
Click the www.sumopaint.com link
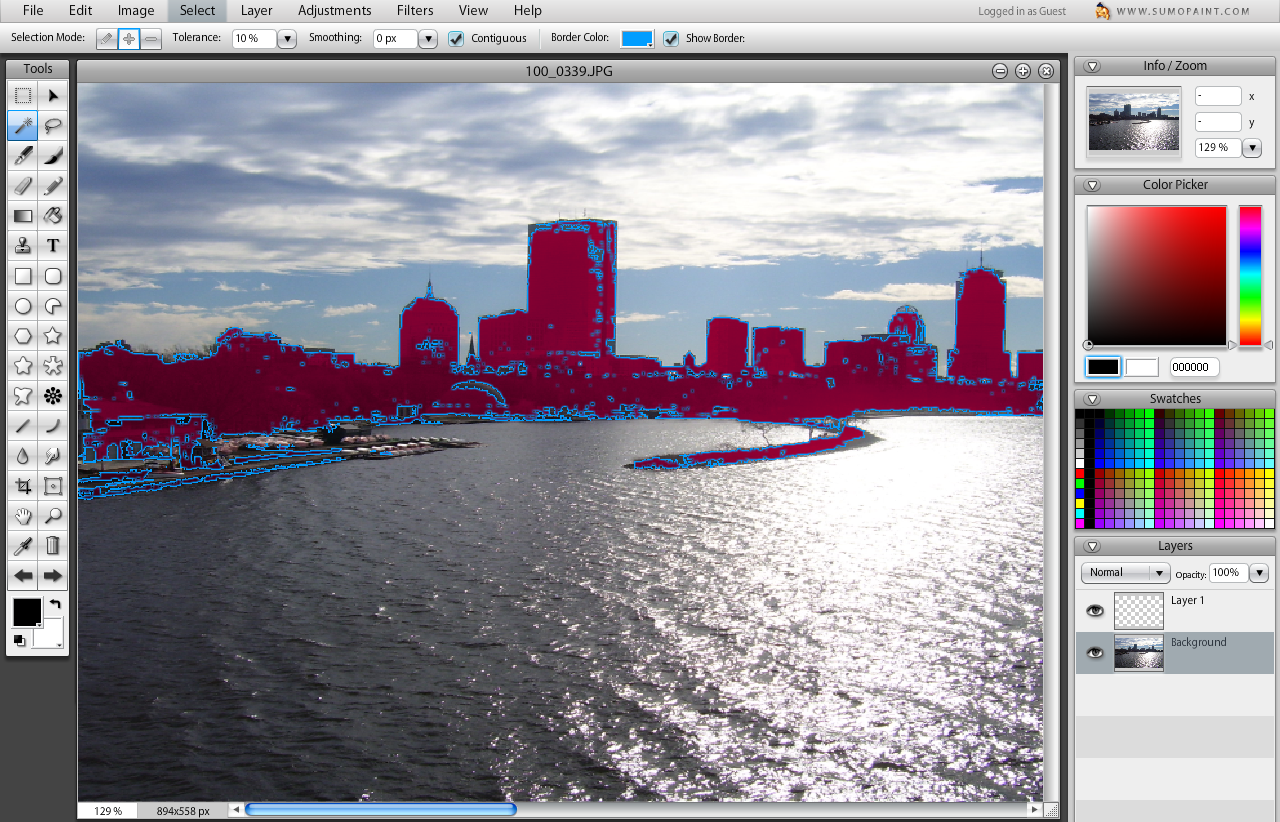[x=1183, y=11]
